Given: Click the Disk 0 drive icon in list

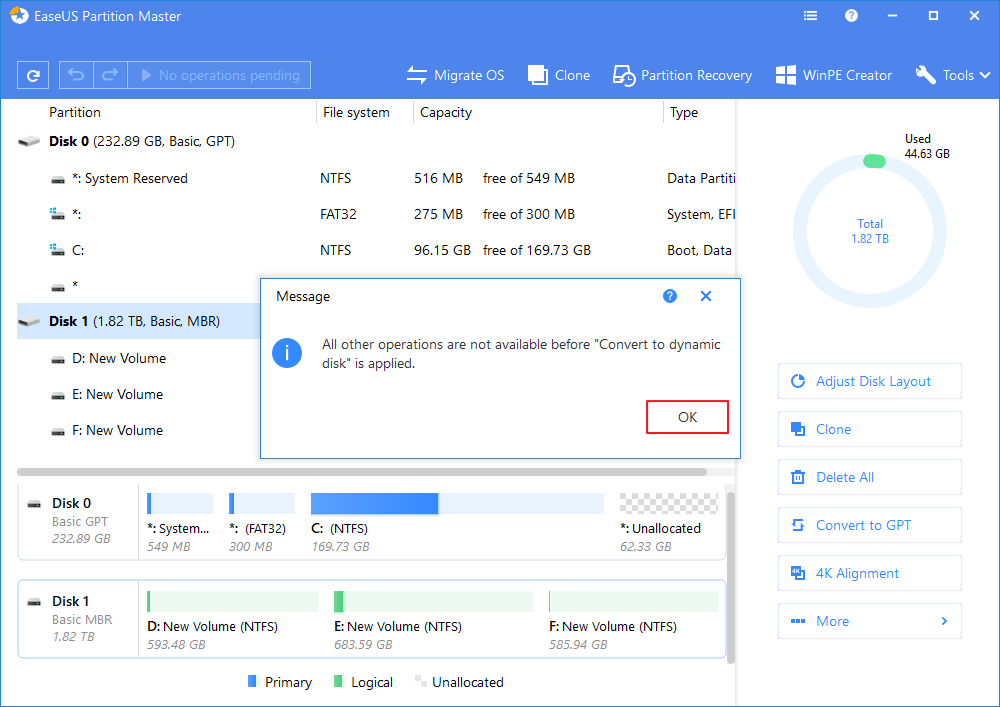Looking at the screenshot, I should coord(29,142).
